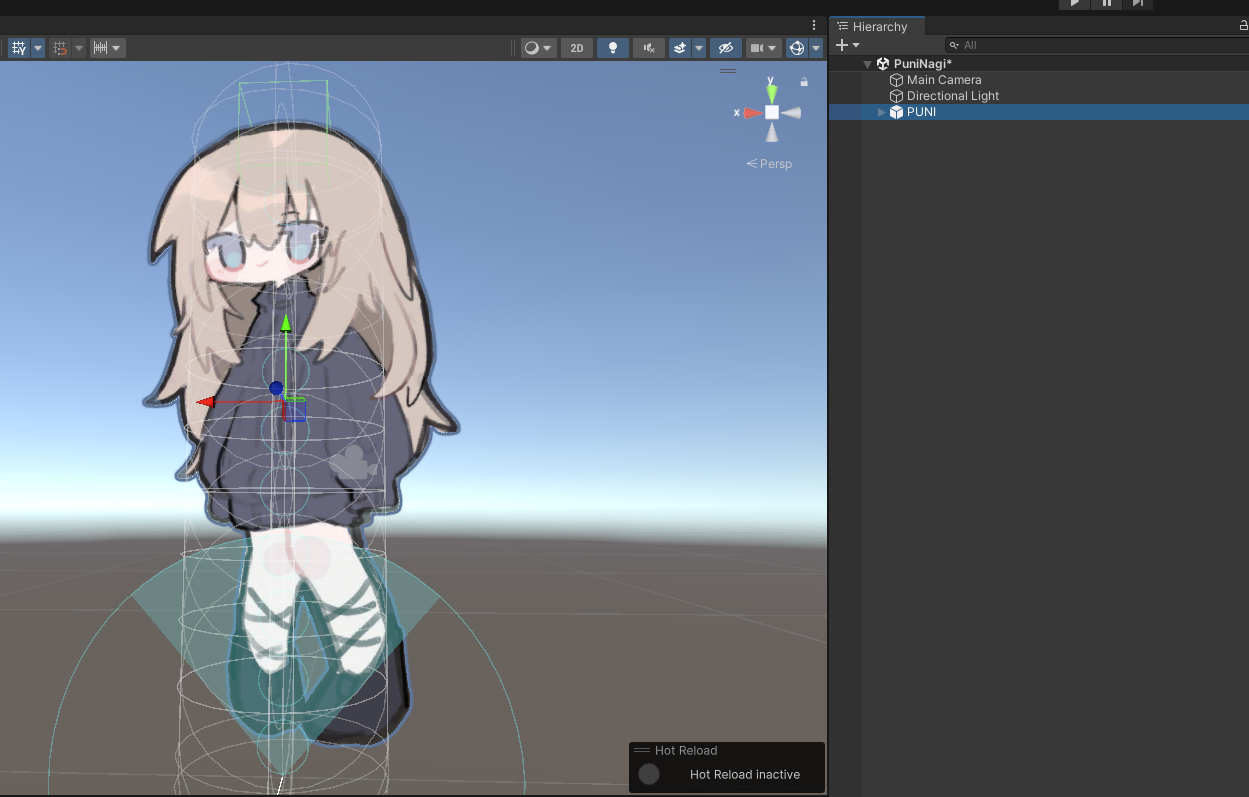Click the green Y axis gizmo cone
Image resolution: width=1249 pixels, height=797 pixels.
coord(772,94)
